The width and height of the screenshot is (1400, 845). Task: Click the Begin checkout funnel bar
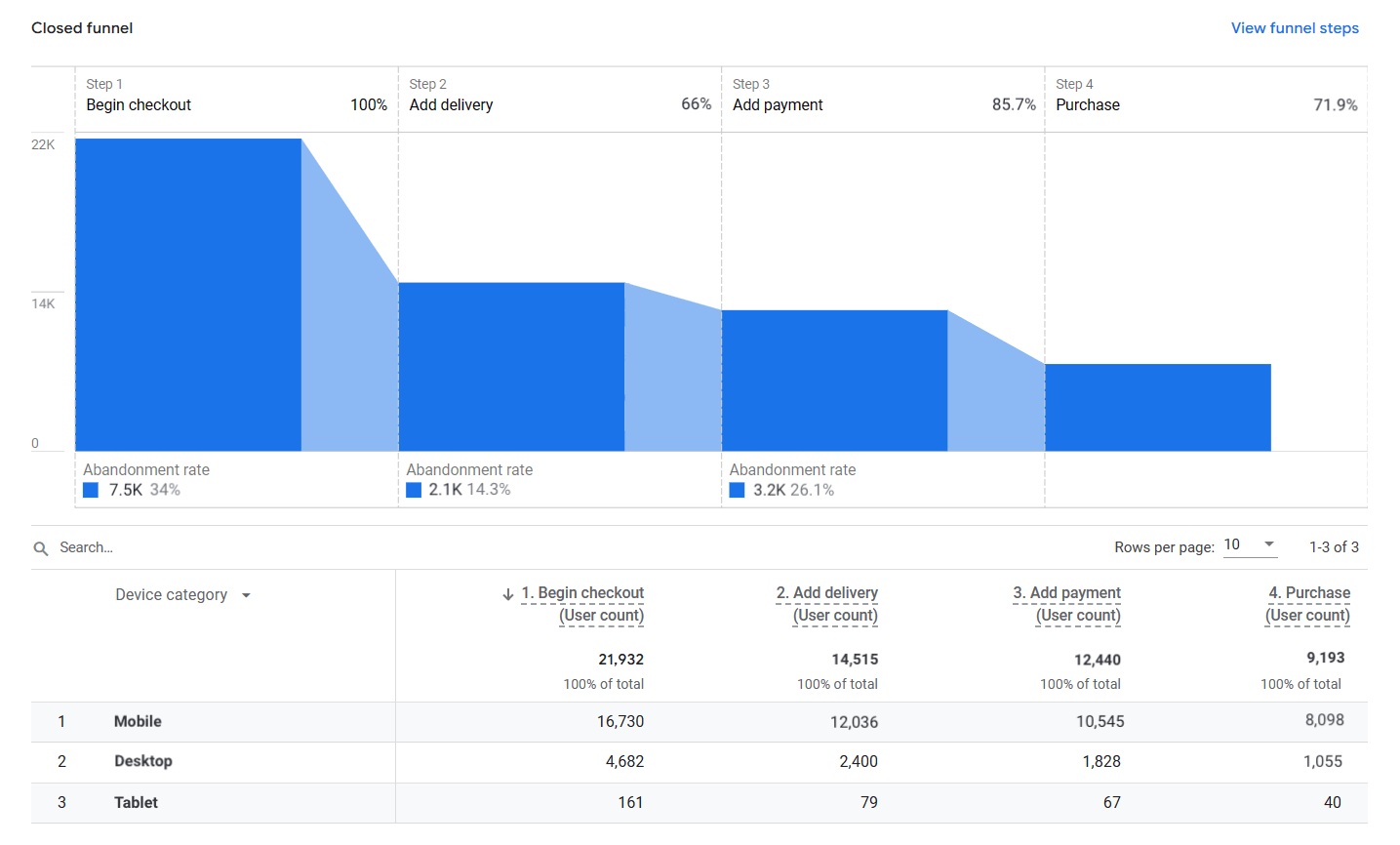187,295
